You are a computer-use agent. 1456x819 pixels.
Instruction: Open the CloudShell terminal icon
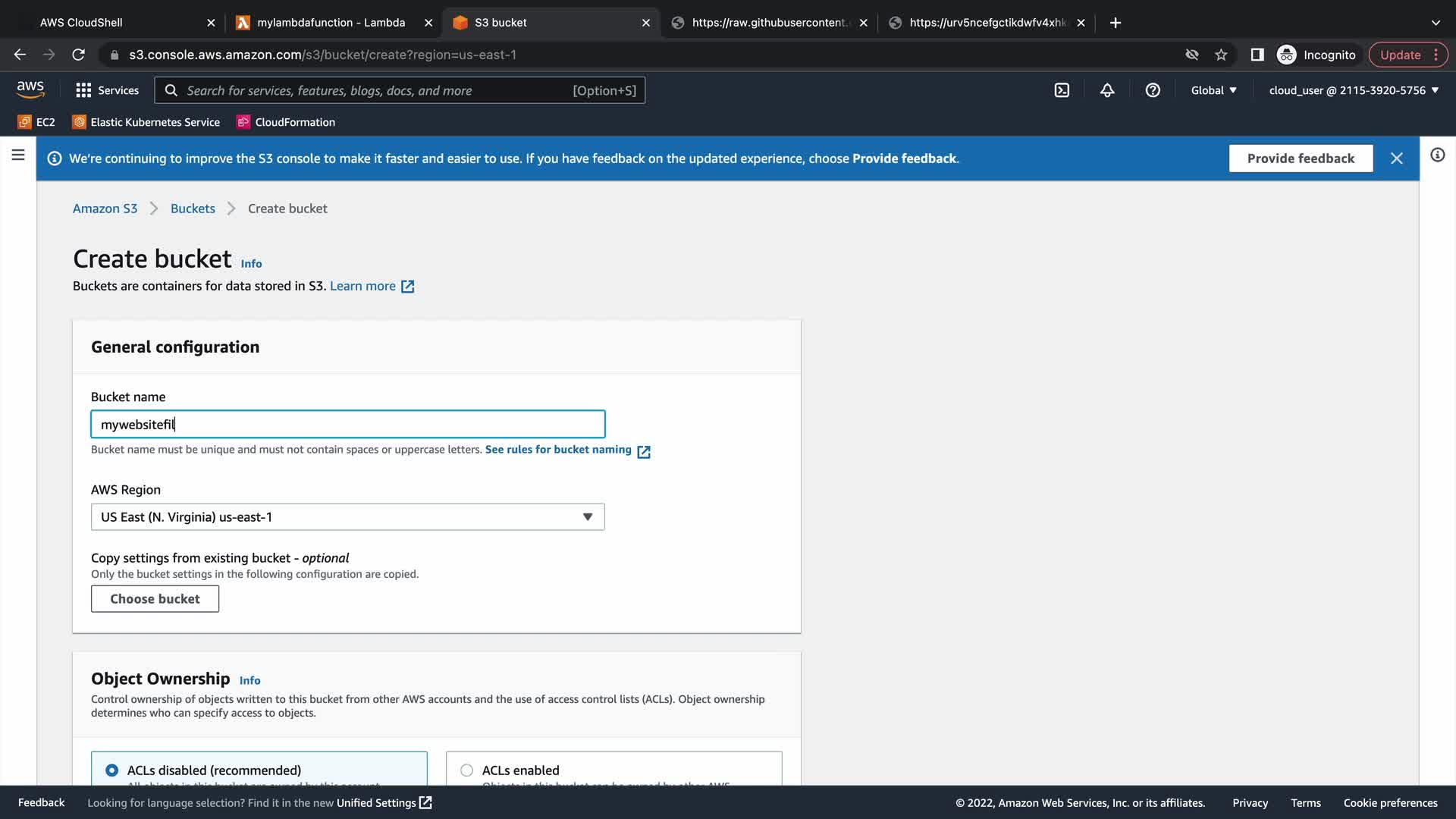1062,90
